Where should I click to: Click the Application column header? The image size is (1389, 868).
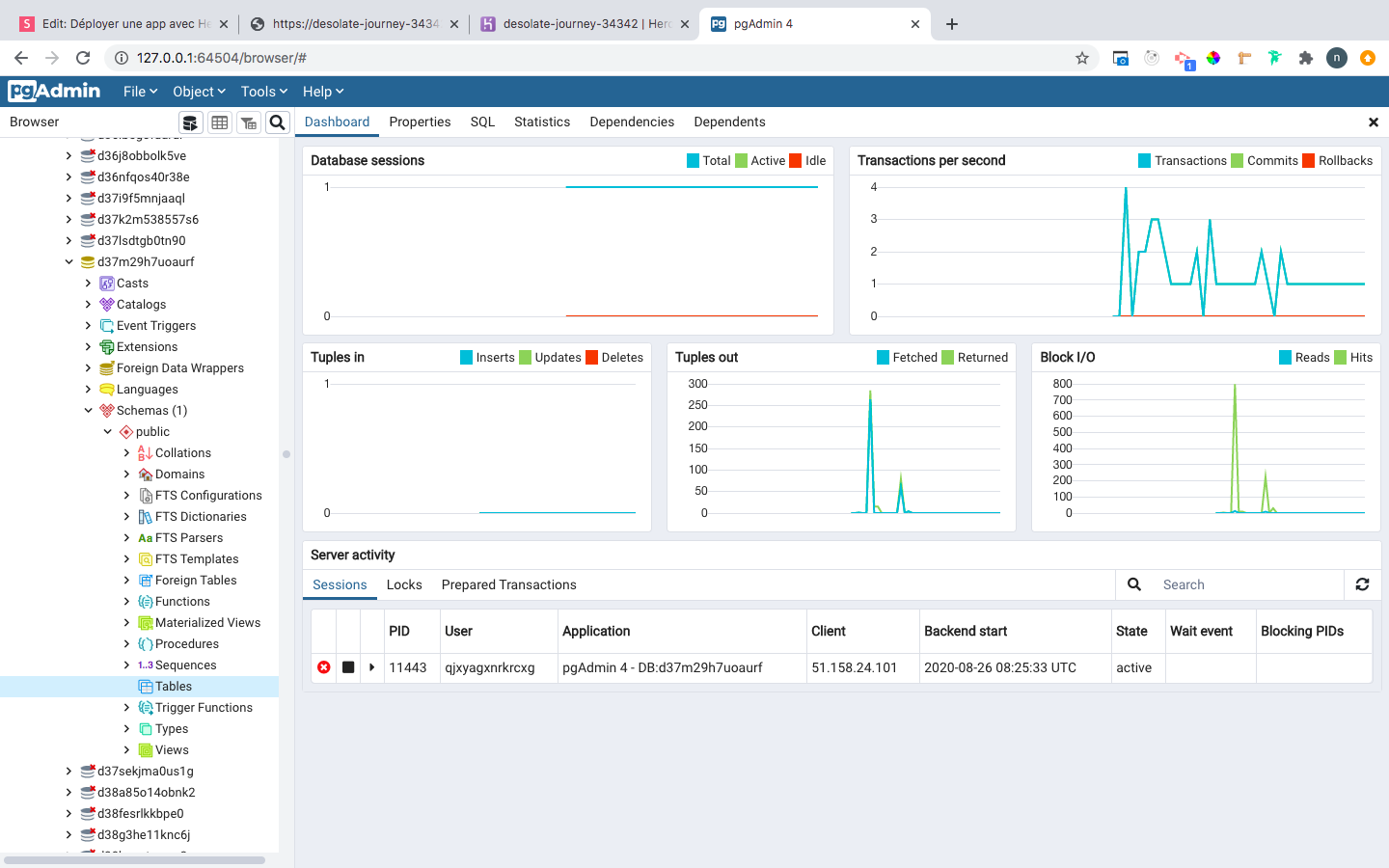click(x=682, y=631)
